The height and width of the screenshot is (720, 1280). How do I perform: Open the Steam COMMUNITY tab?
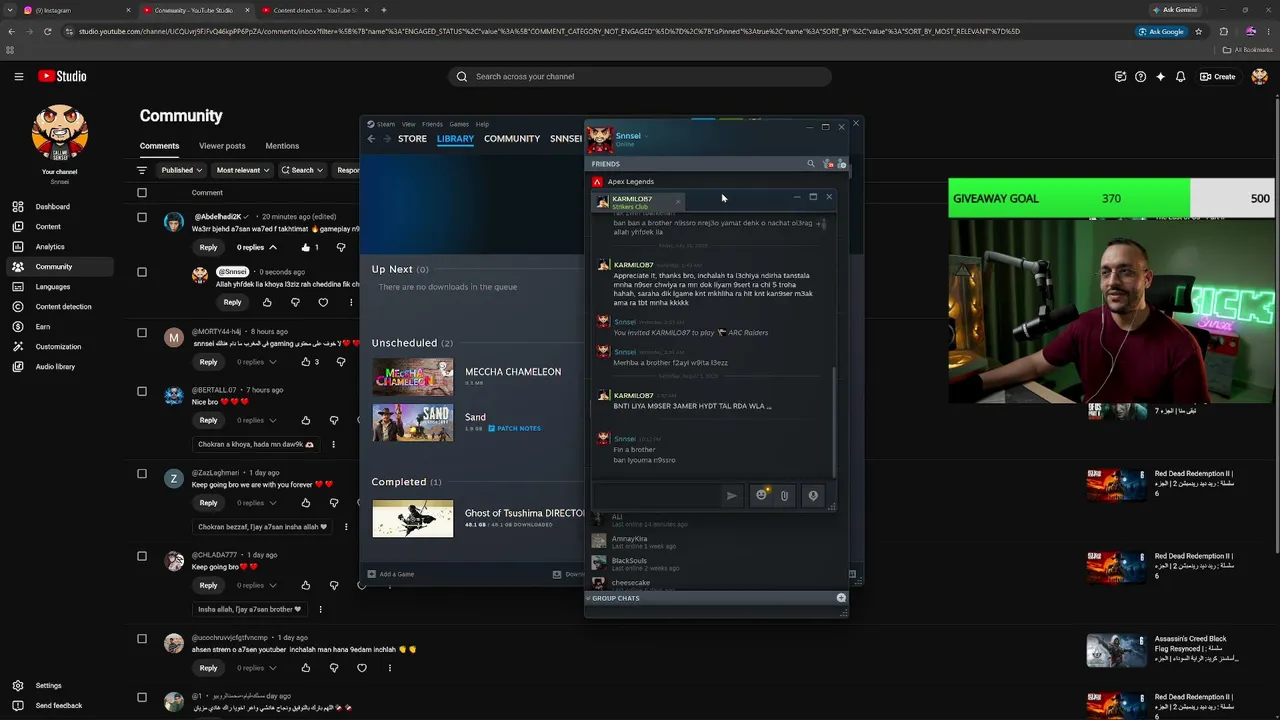pos(512,139)
